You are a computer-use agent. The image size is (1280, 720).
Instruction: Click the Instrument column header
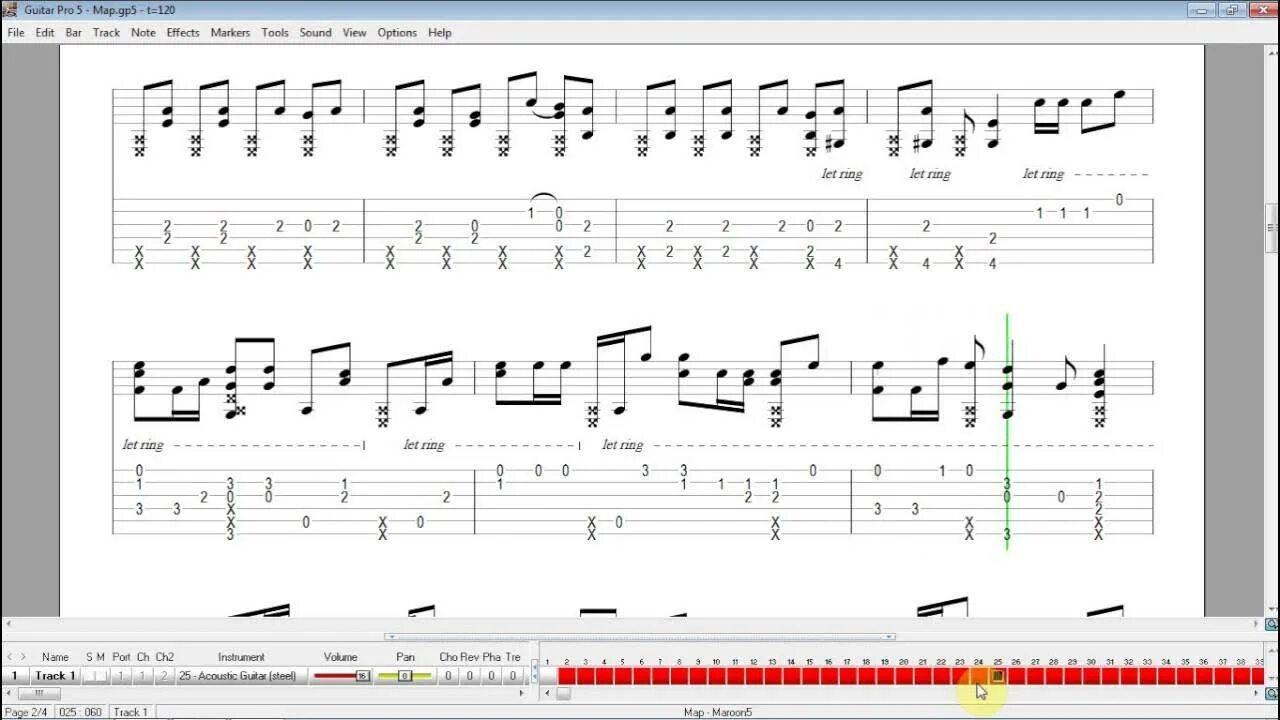[241, 657]
